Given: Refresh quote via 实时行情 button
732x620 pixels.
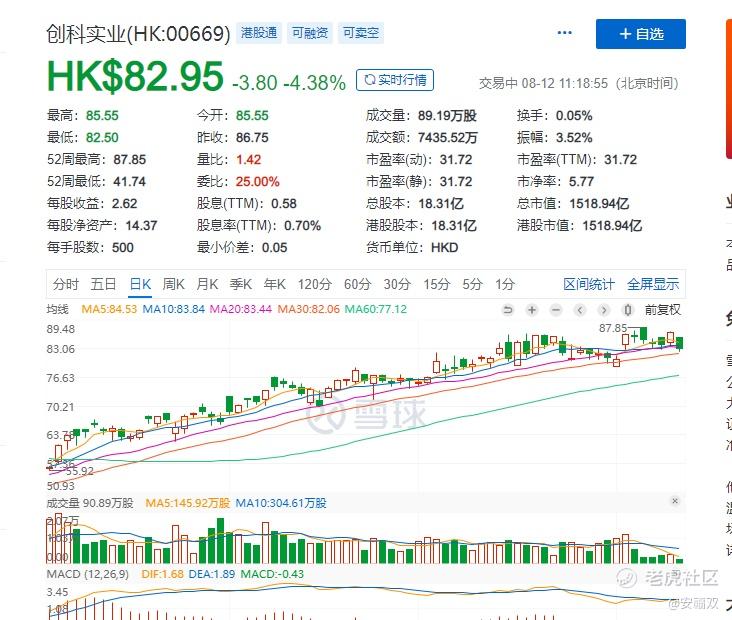Looking at the screenshot, I should (x=395, y=80).
